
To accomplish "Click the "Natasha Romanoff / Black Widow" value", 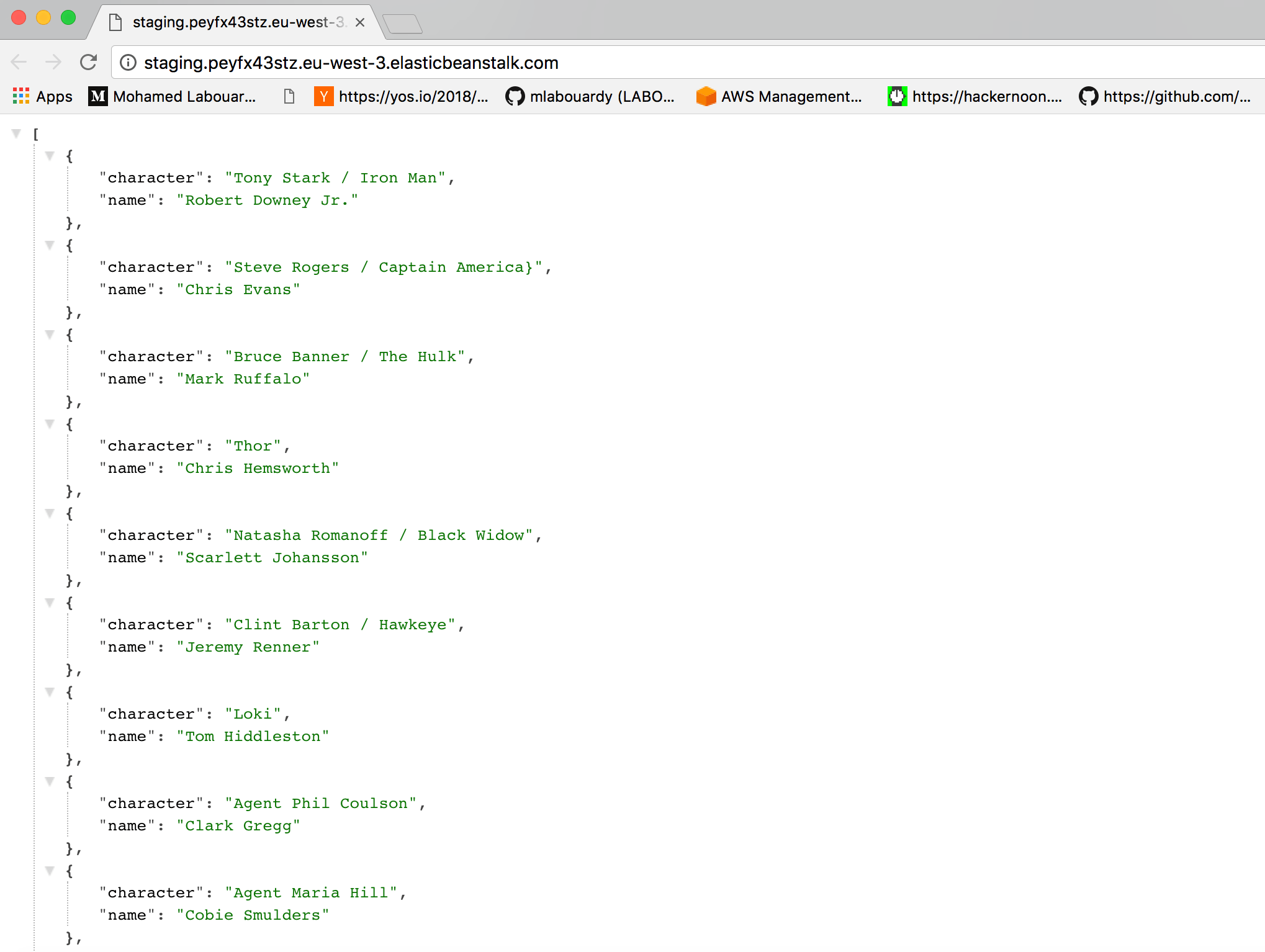I will (x=379, y=536).
